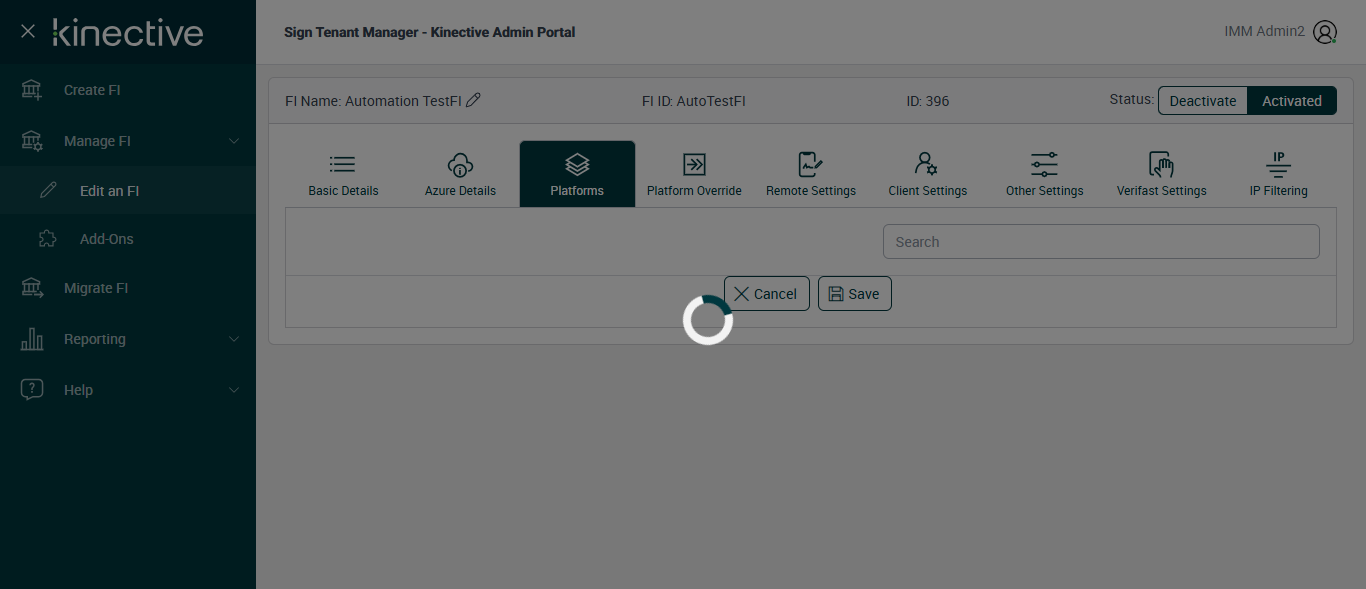Click the FI ID: AutoTestFI text
1366x589 pixels.
(694, 101)
